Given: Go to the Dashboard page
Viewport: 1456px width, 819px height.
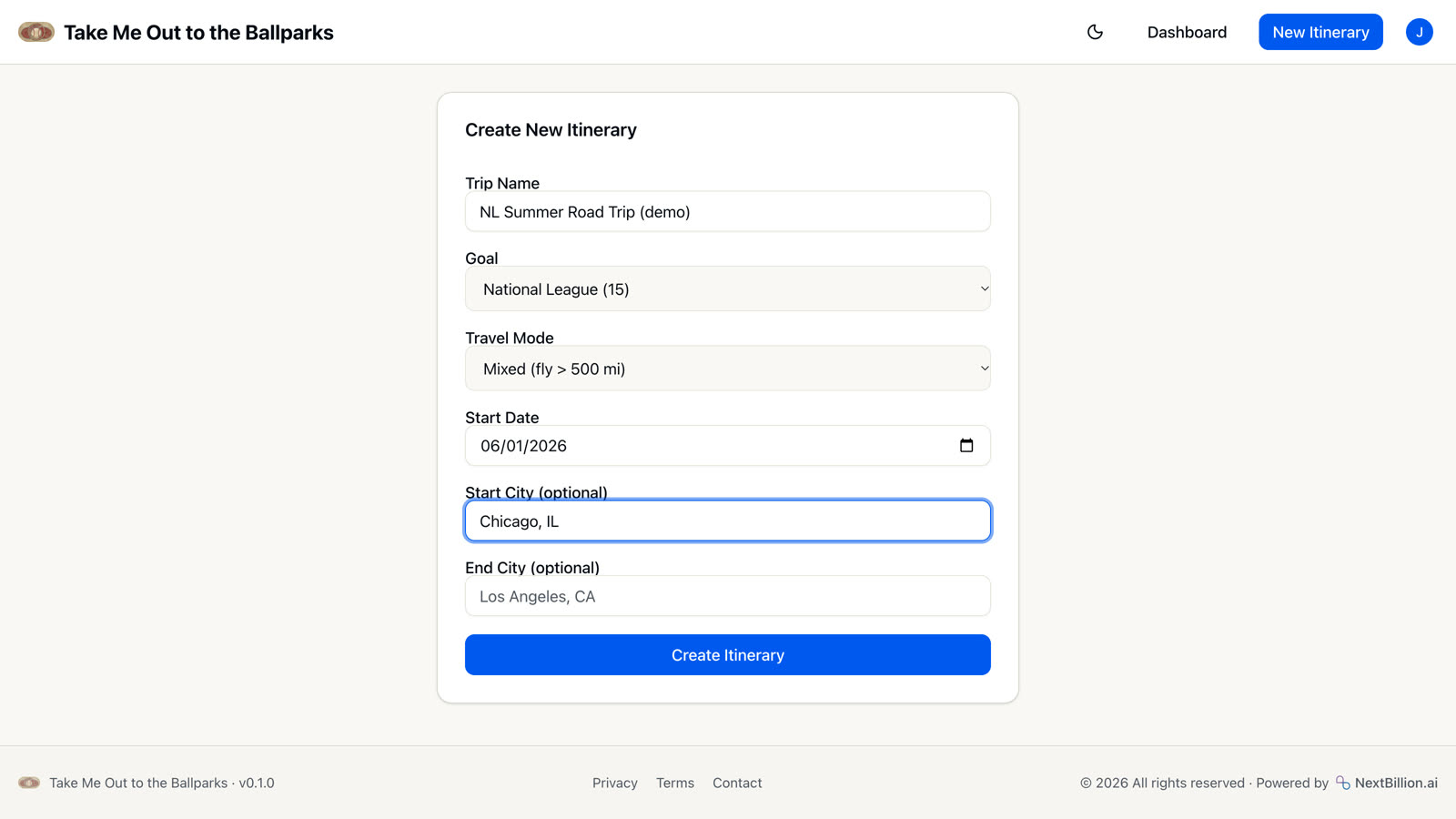Looking at the screenshot, I should pos(1187,32).
